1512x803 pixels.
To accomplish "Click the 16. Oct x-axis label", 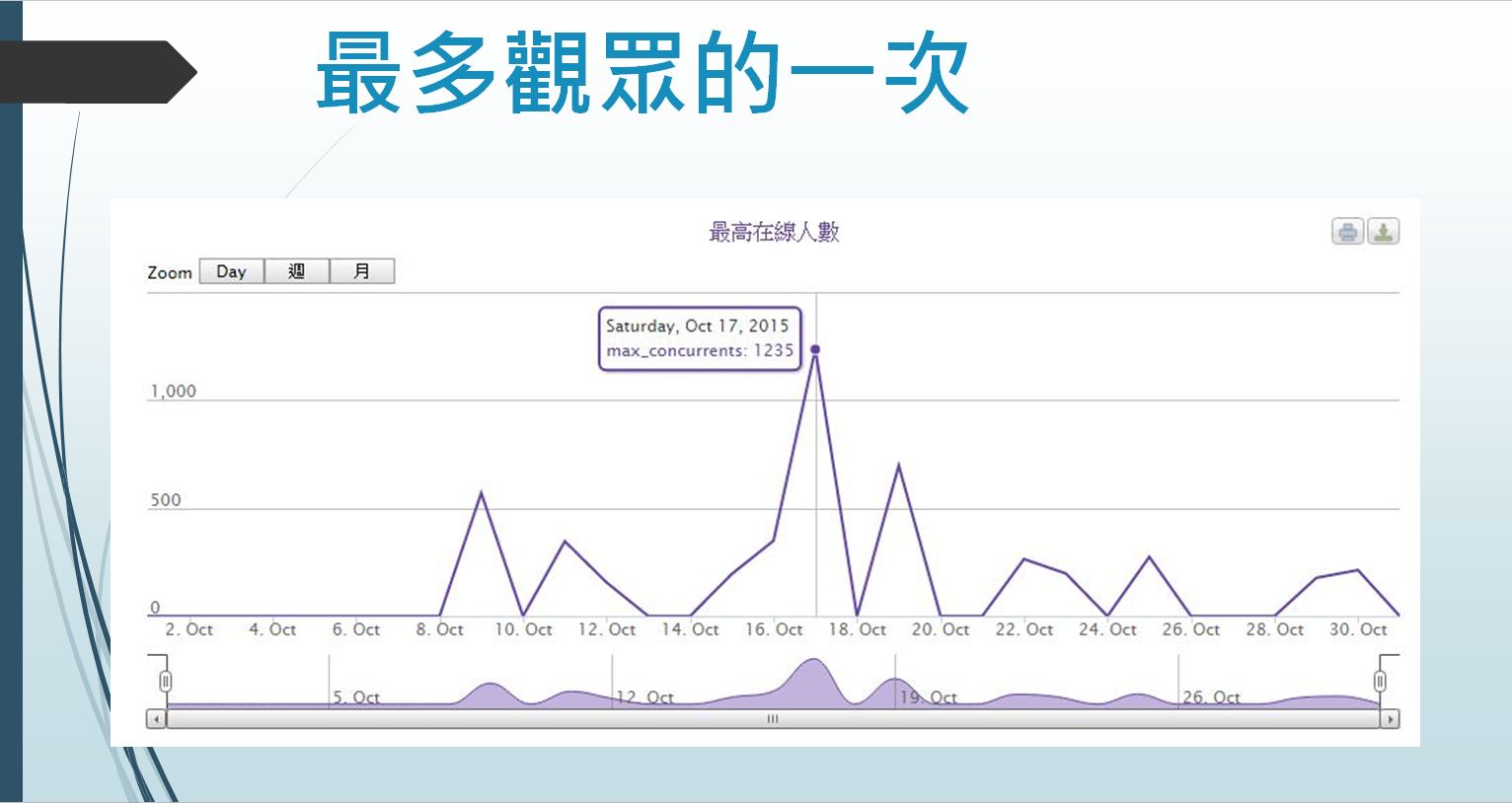I will tap(774, 629).
